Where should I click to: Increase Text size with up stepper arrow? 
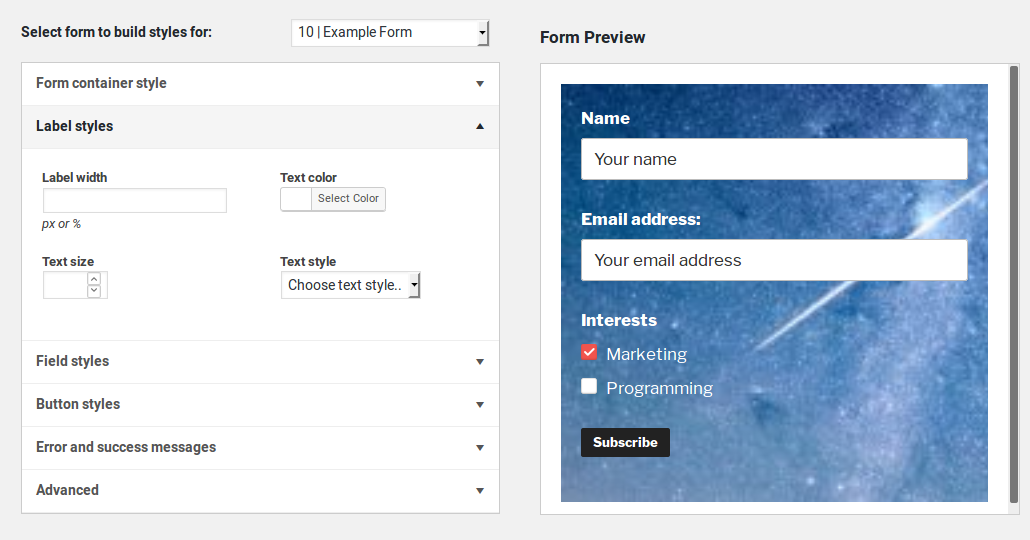click(x=94, y=280)
